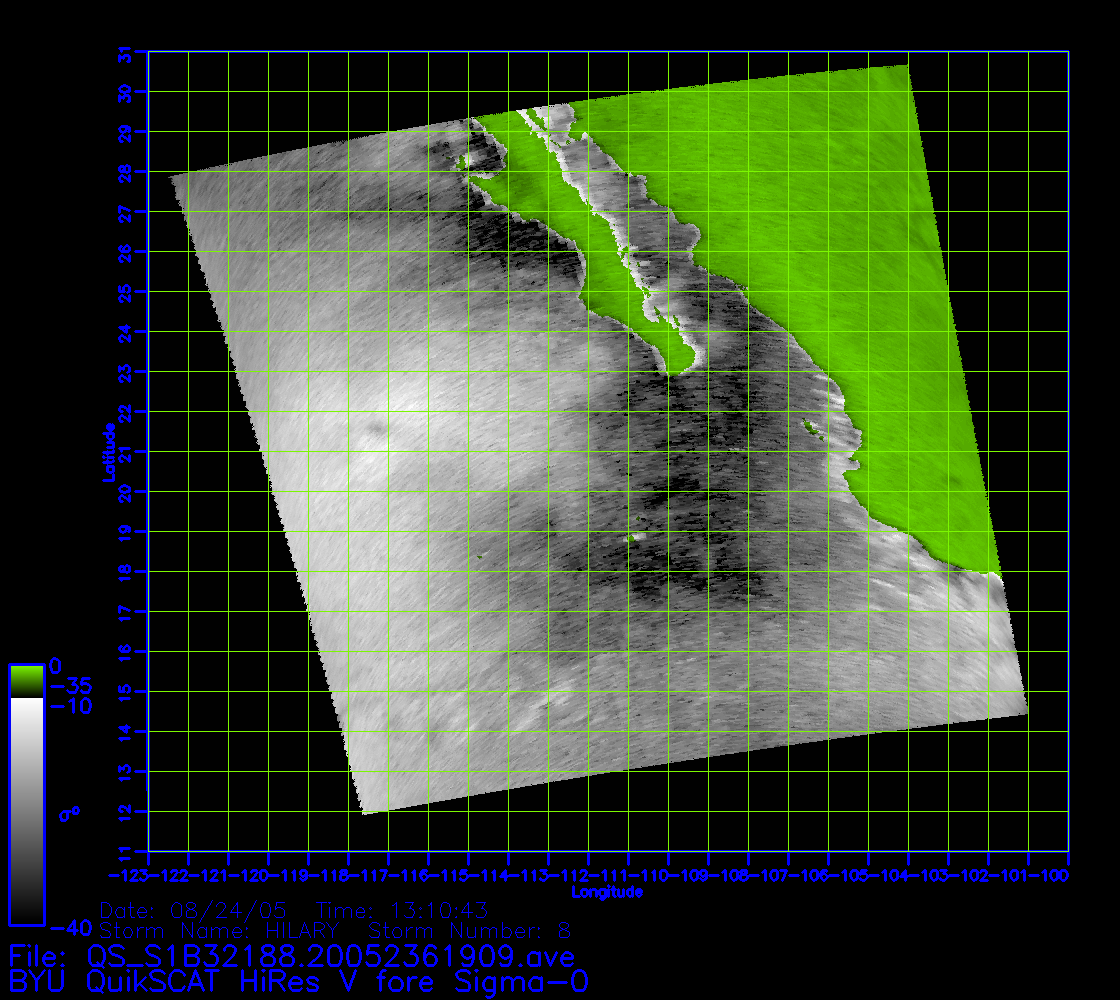This screenshot has height=1000, width=1120.
Task: Click the Latitude axis title
Action: coord(106,451)
